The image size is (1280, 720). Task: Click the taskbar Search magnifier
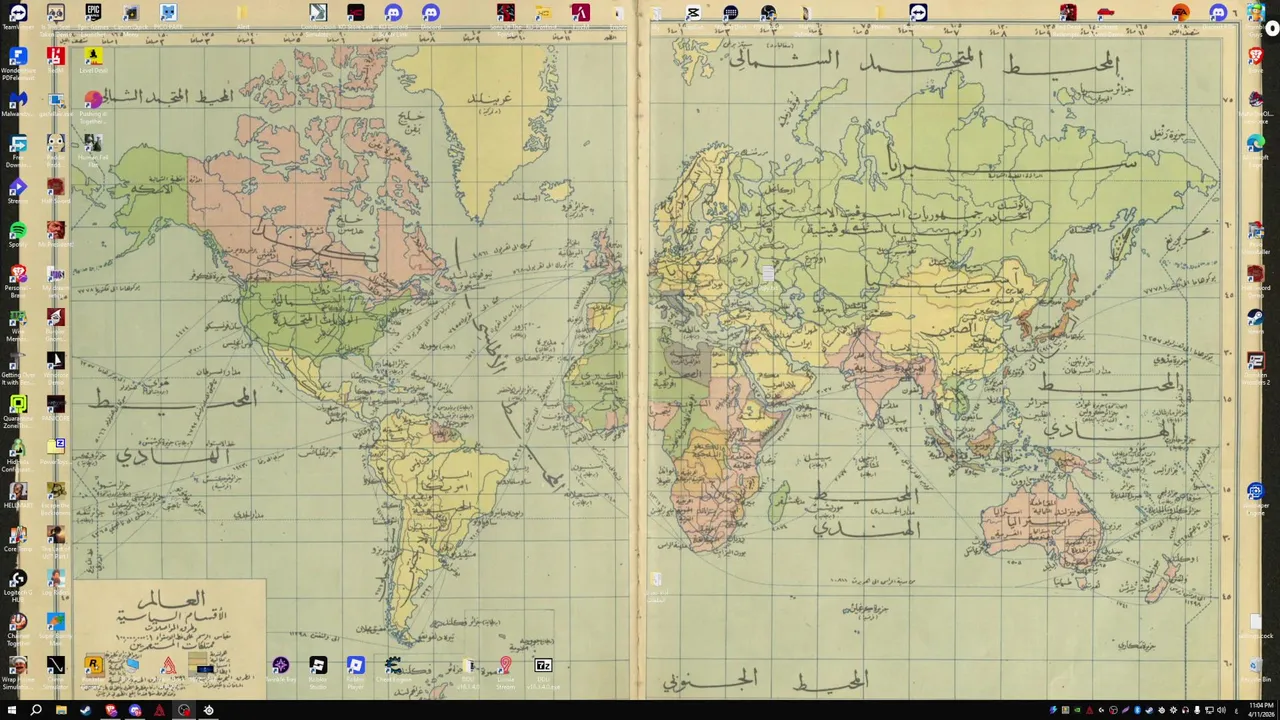pos(36,710)
